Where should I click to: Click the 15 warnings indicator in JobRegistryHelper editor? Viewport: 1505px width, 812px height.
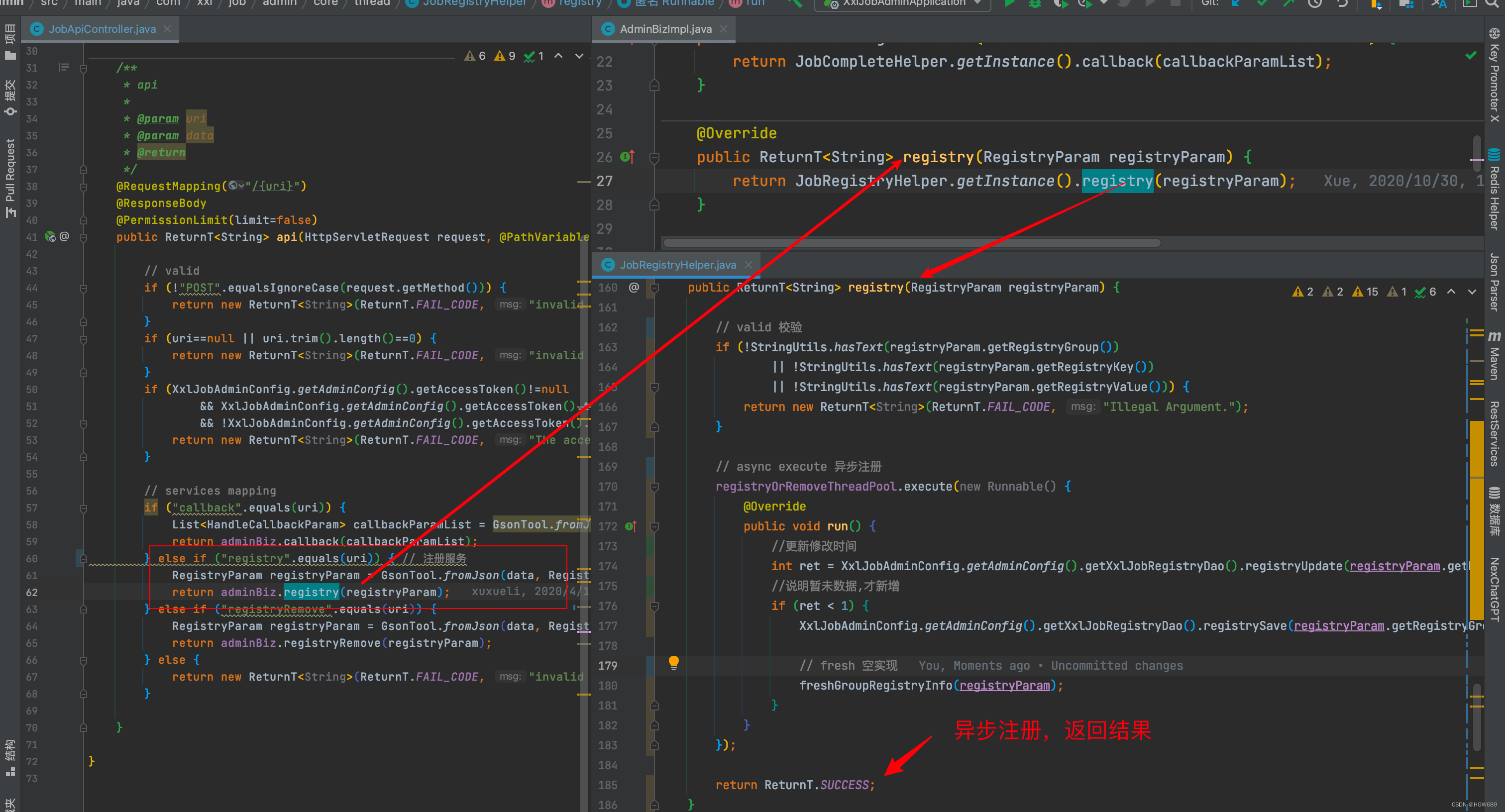(1365, 292)
